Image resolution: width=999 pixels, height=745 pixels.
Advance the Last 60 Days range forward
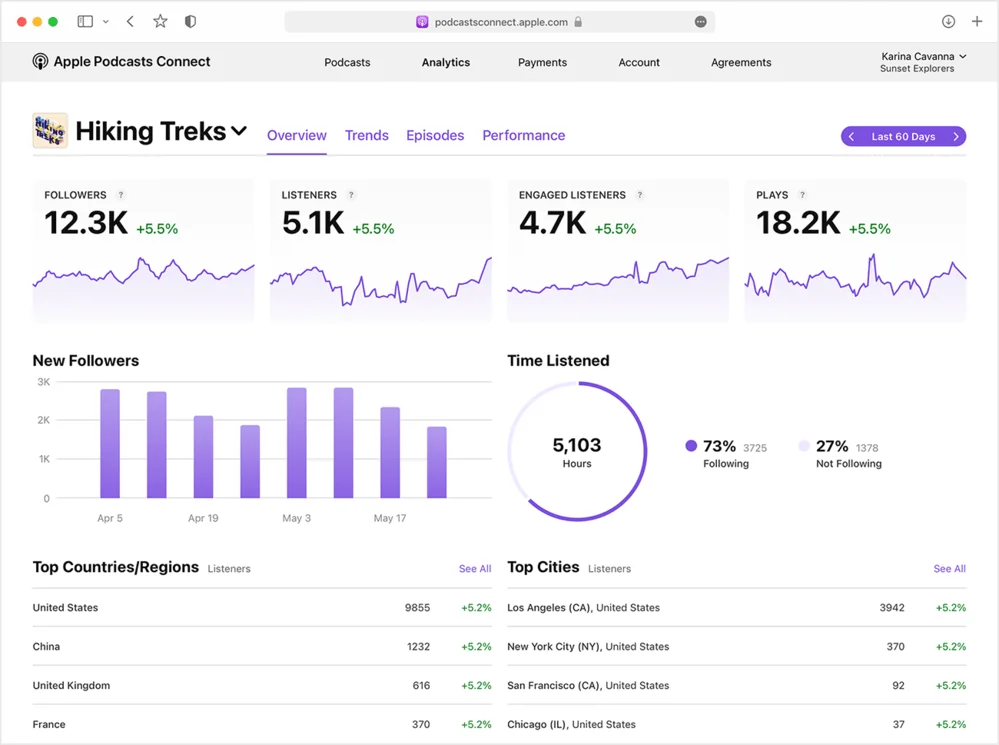(x=956, y=135)
